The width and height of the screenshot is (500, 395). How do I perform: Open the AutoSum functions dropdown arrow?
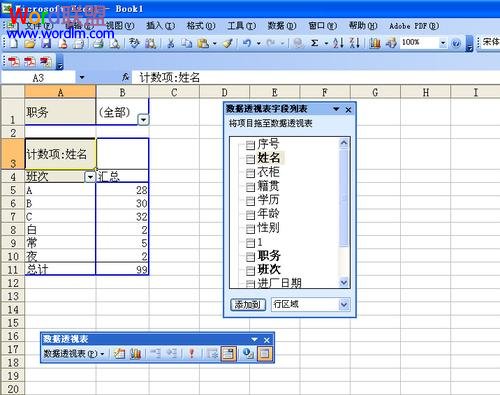coord(326,43)
